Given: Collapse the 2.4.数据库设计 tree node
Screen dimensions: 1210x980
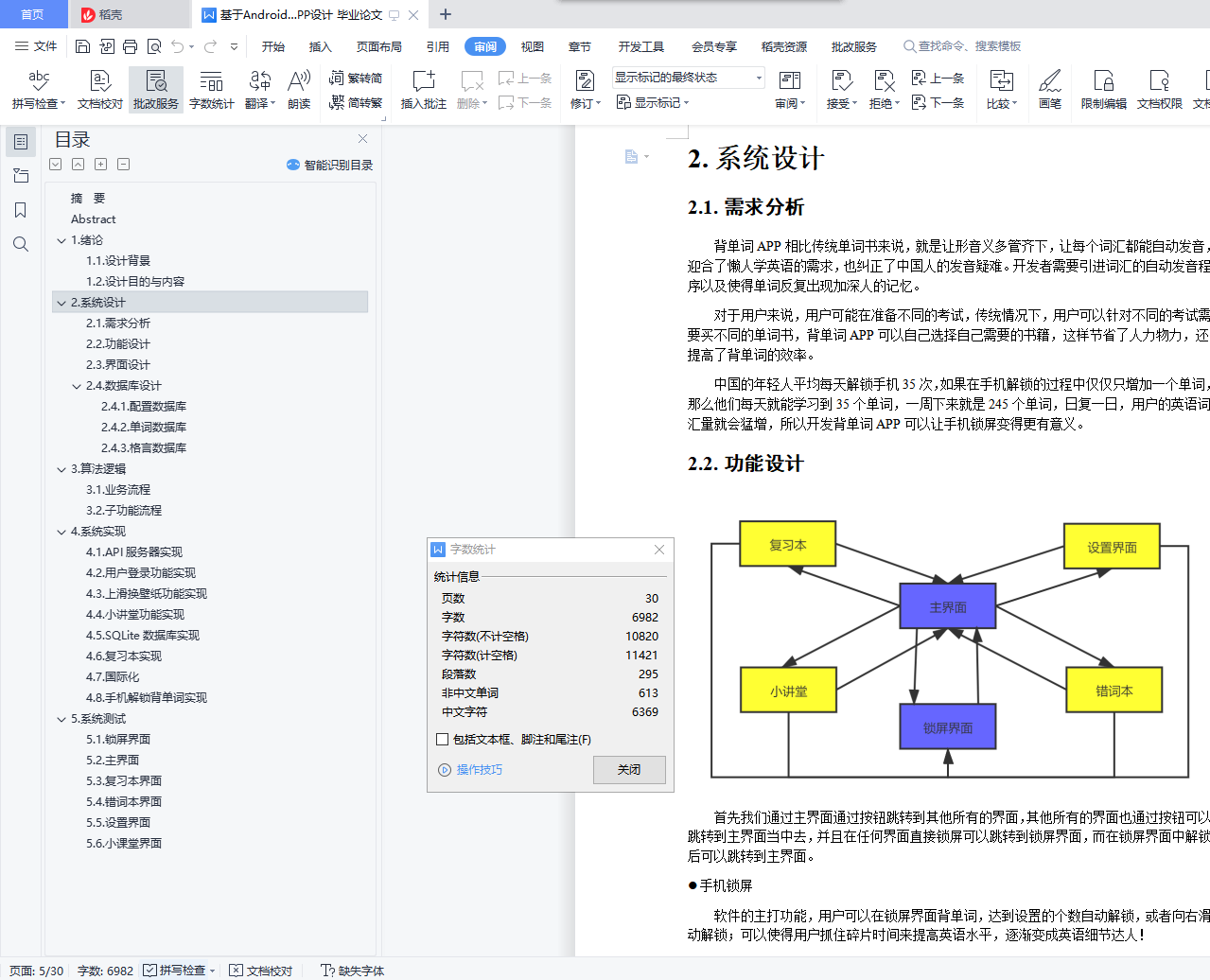Looking at the screenshot, I should pyautogui.click(x=77, y=386).
